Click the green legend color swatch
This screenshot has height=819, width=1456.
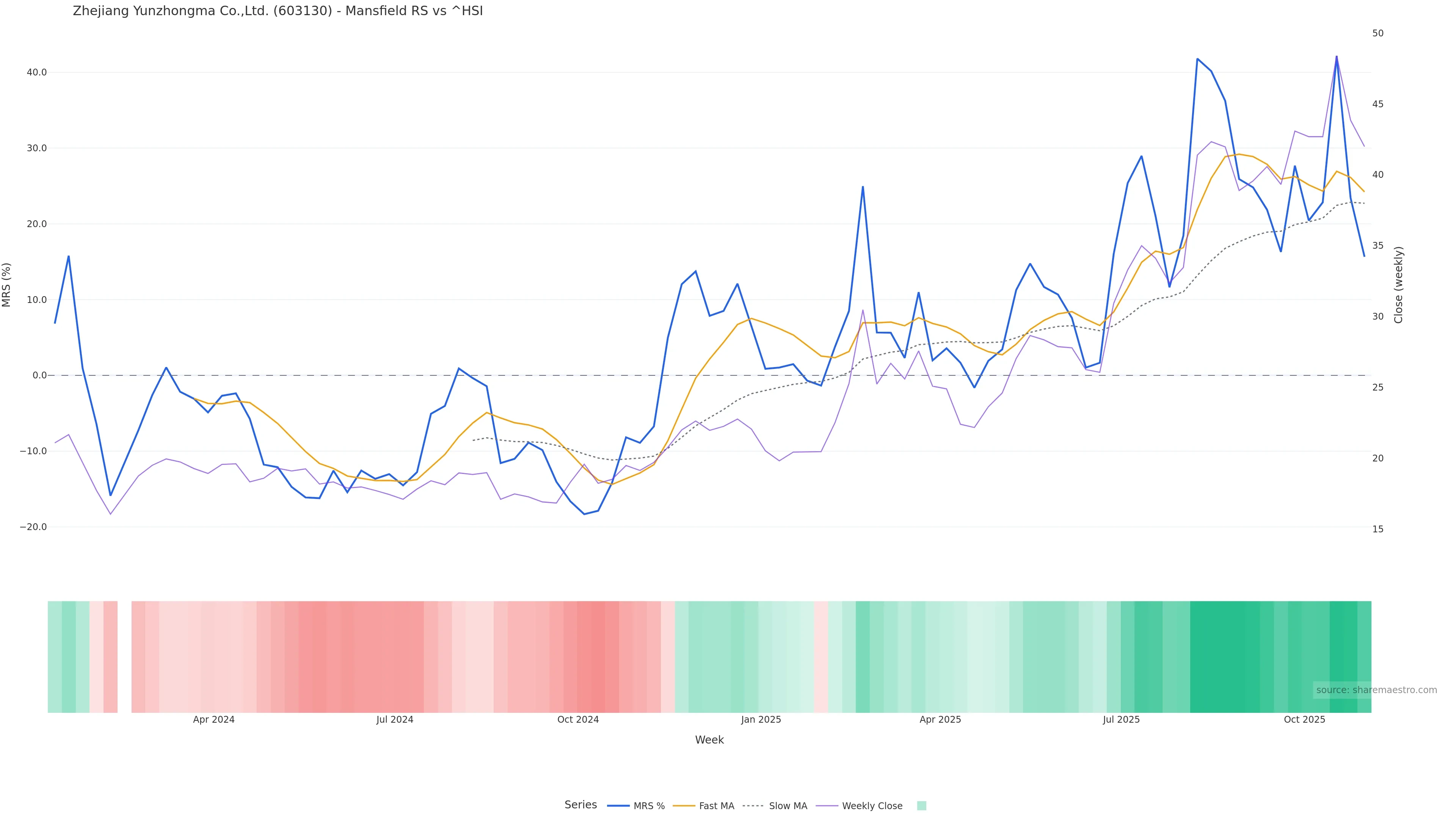(921, 806)
